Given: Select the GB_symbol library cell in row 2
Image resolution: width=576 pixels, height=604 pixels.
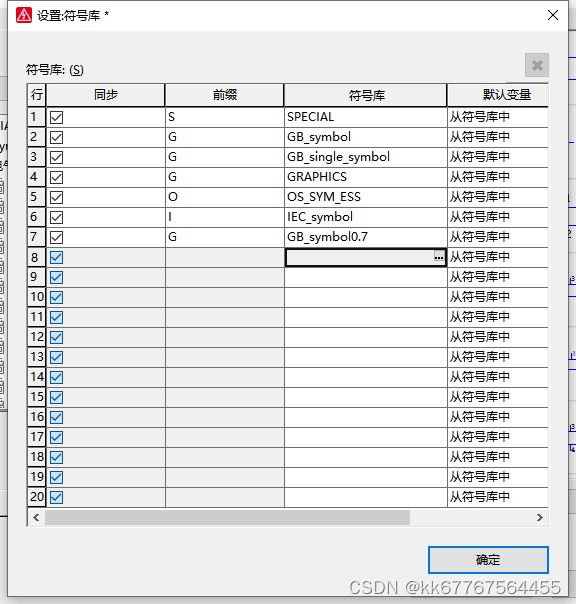Looking at the screenshot, I should tap(366, 137).
